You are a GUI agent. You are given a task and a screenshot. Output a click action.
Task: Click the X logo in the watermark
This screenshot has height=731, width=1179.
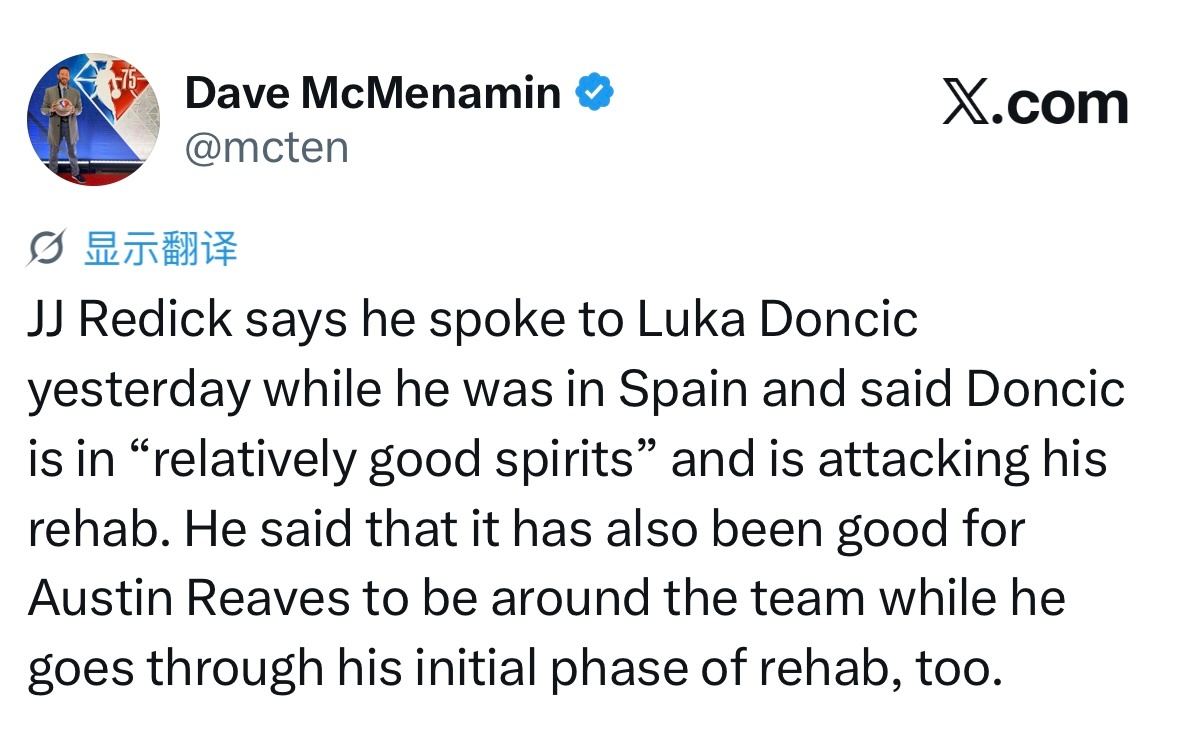pyautogui.click(x=966, y=102)
